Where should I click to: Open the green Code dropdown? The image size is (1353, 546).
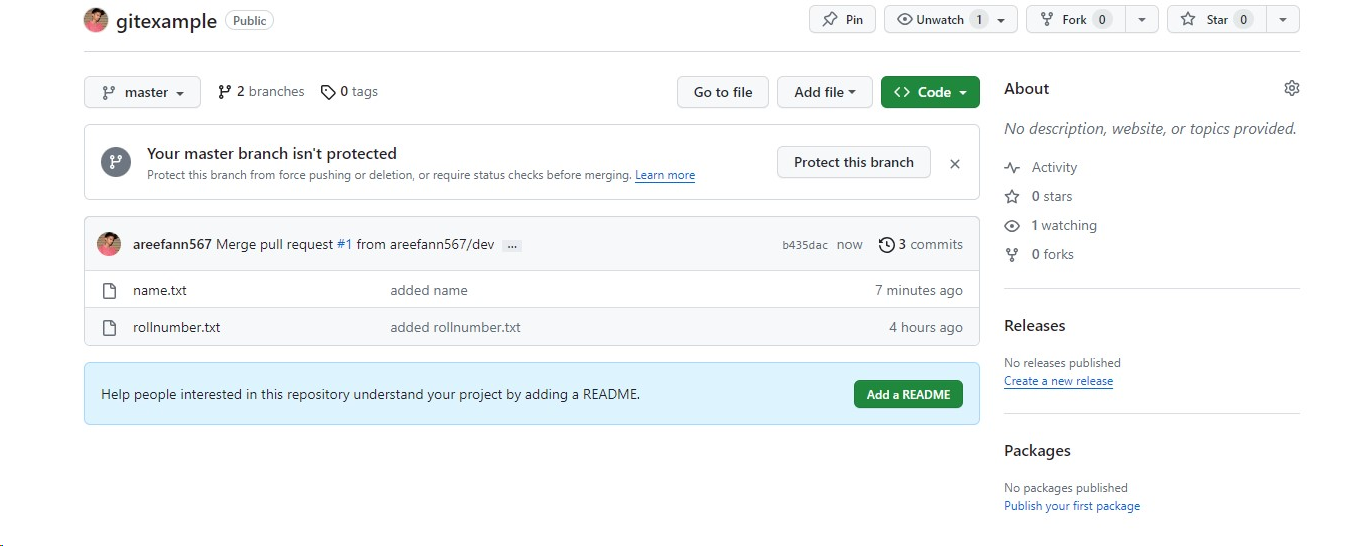click(x=930, y=92)
